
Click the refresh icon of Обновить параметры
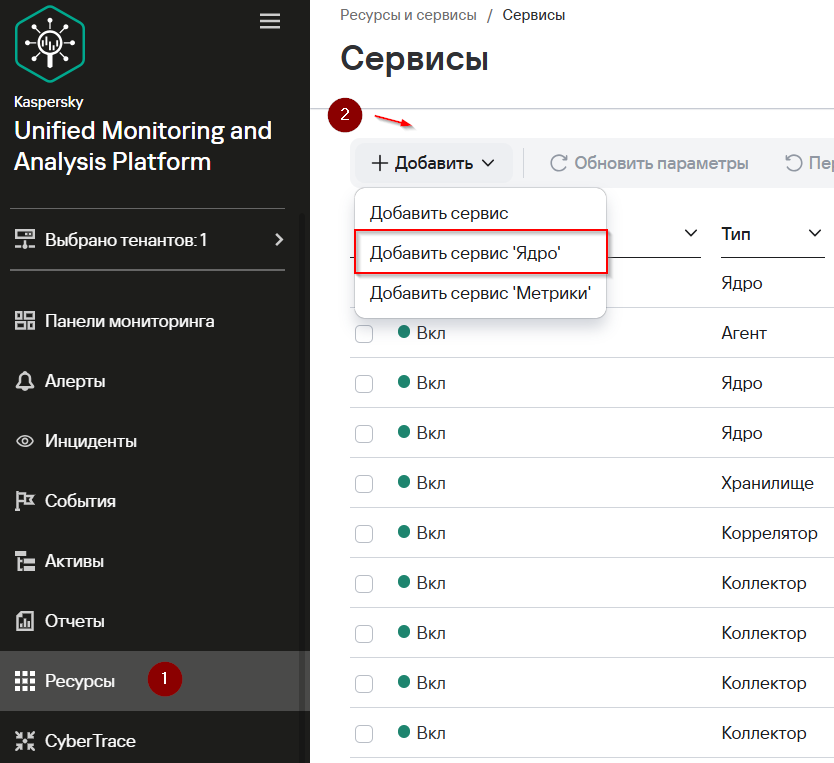[558, 163]
